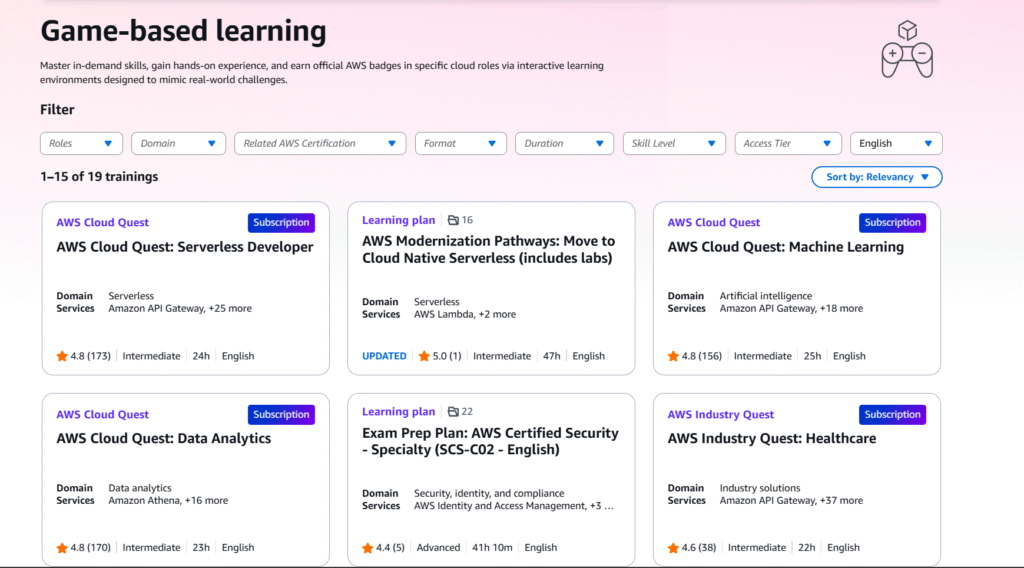Click star icon on Modernization Pathways card
Image resolution: width=1024 pixels, height=568 pixels.
point(424,356)
